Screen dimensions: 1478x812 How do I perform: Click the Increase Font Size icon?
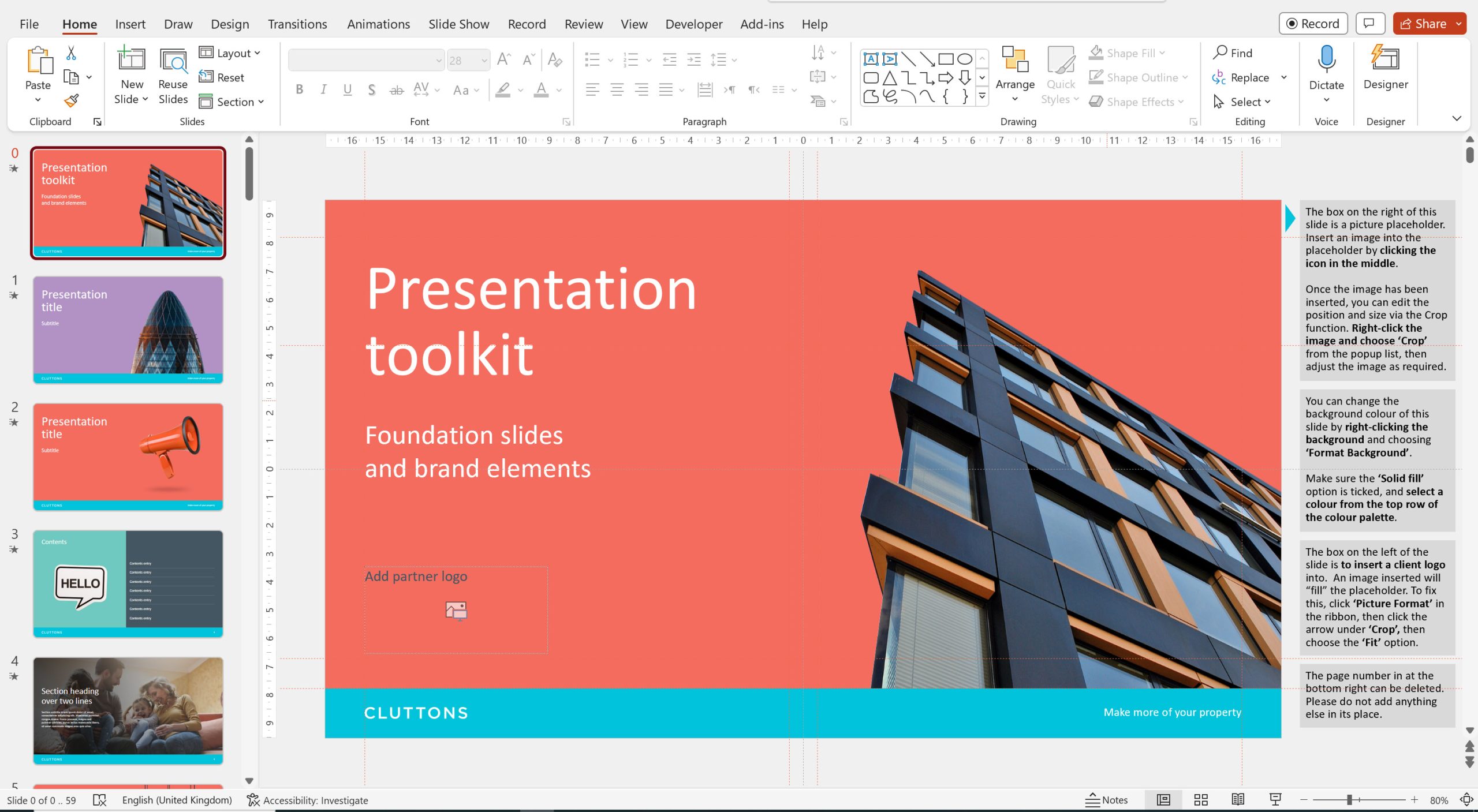pos(503,59)
